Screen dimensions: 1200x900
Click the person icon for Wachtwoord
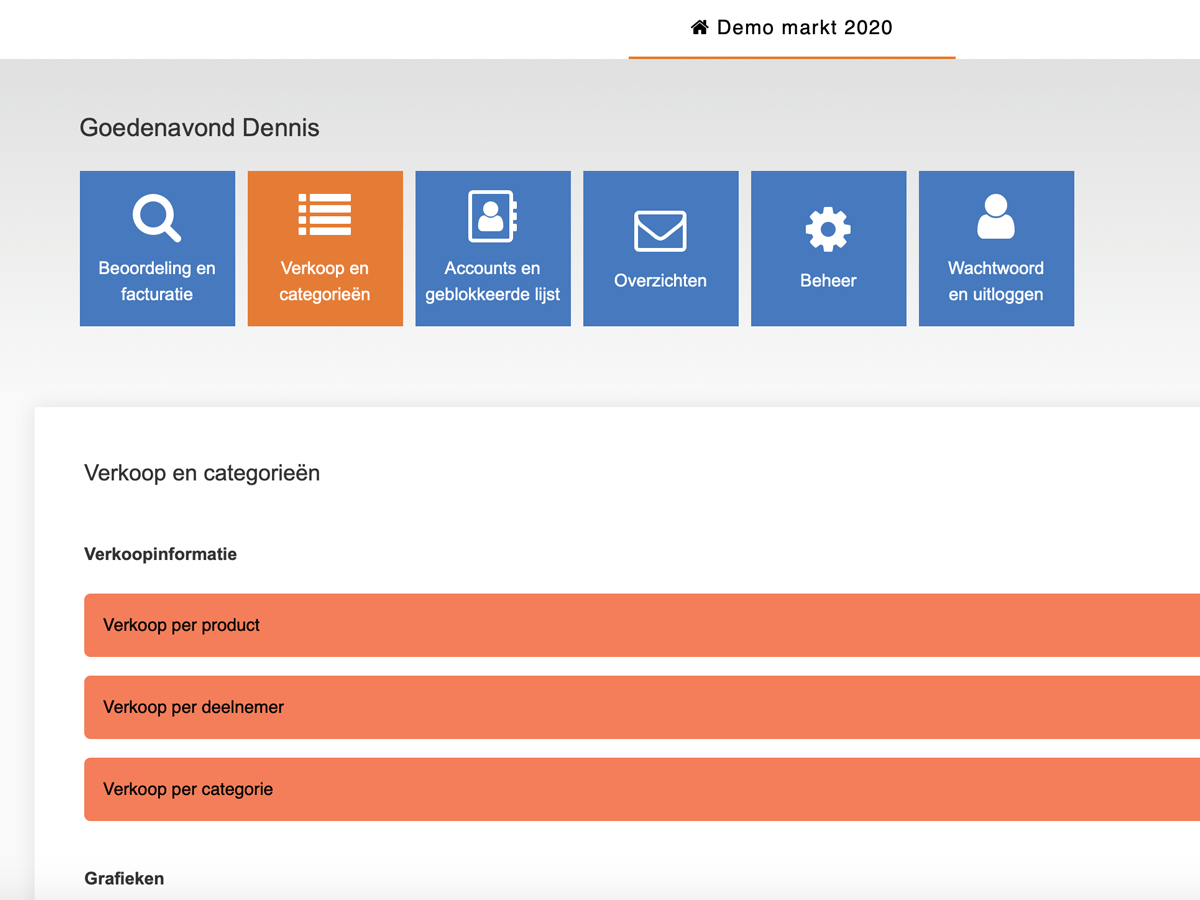[996, 216]
